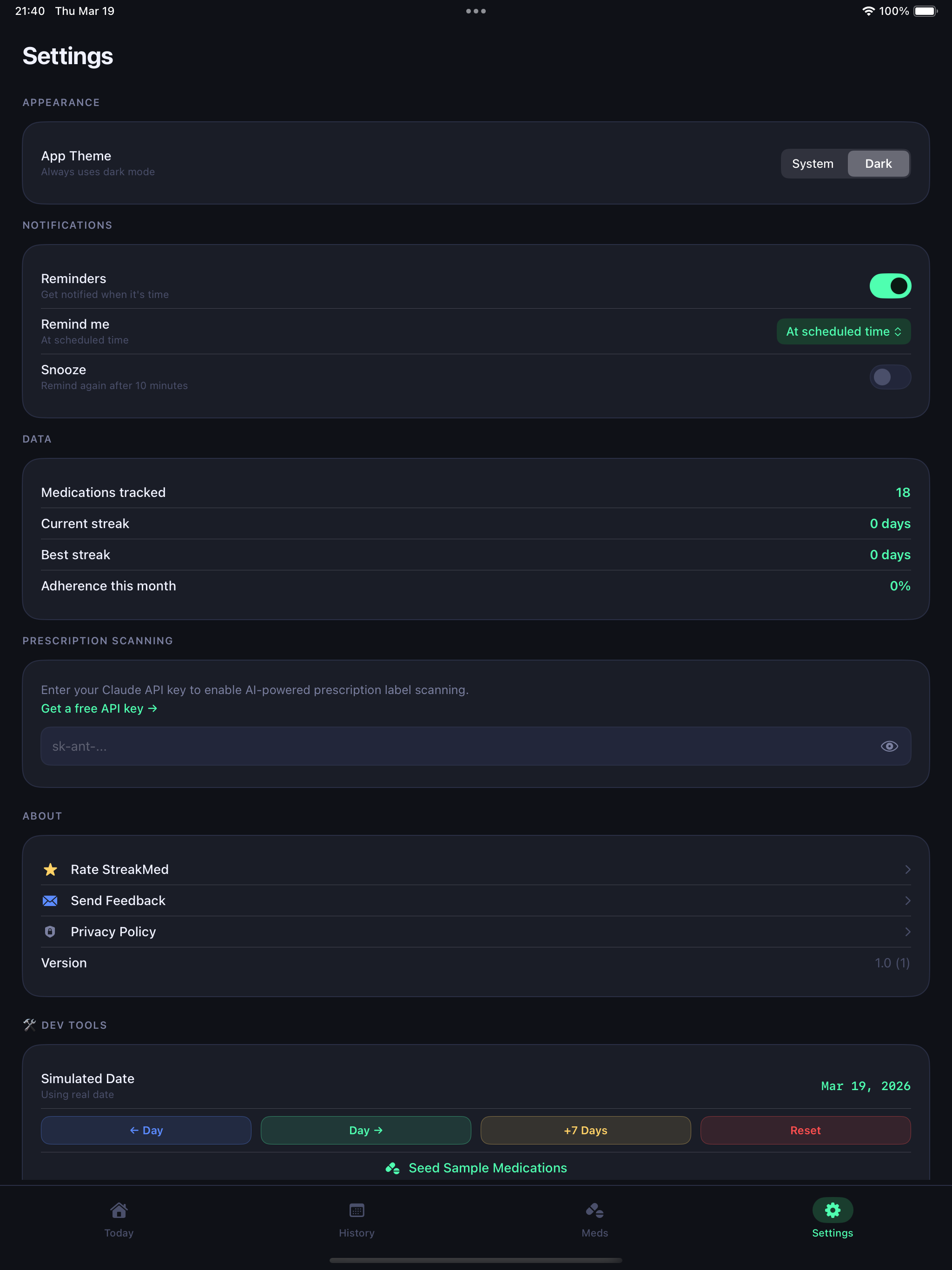Open Privacy Policy chevron

(907, 931)
